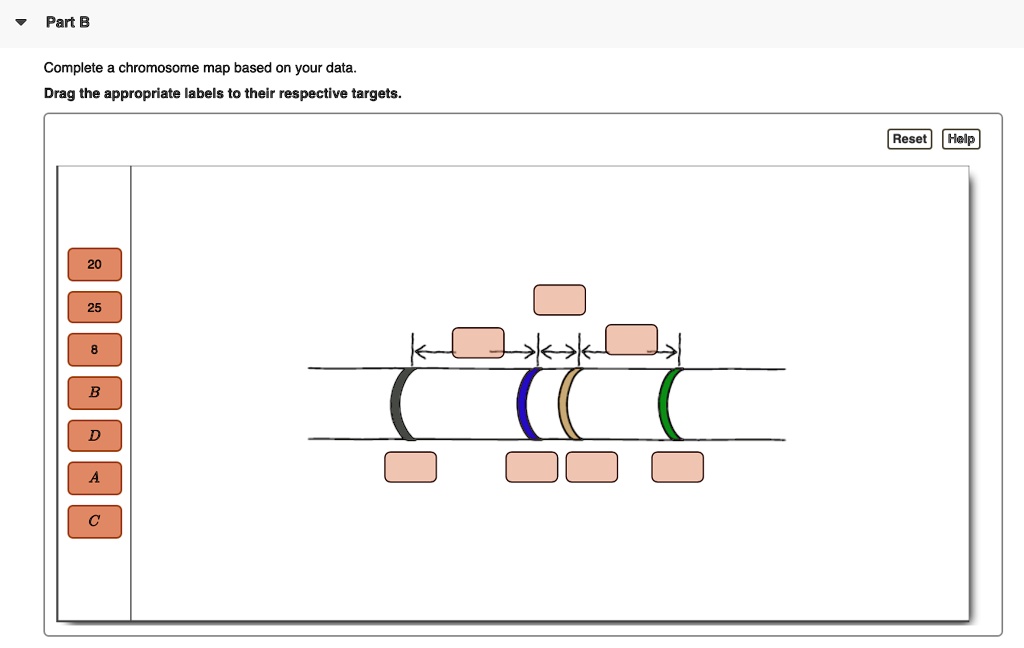
Task: Click the empty target below the green band
Action: [678, 466]
